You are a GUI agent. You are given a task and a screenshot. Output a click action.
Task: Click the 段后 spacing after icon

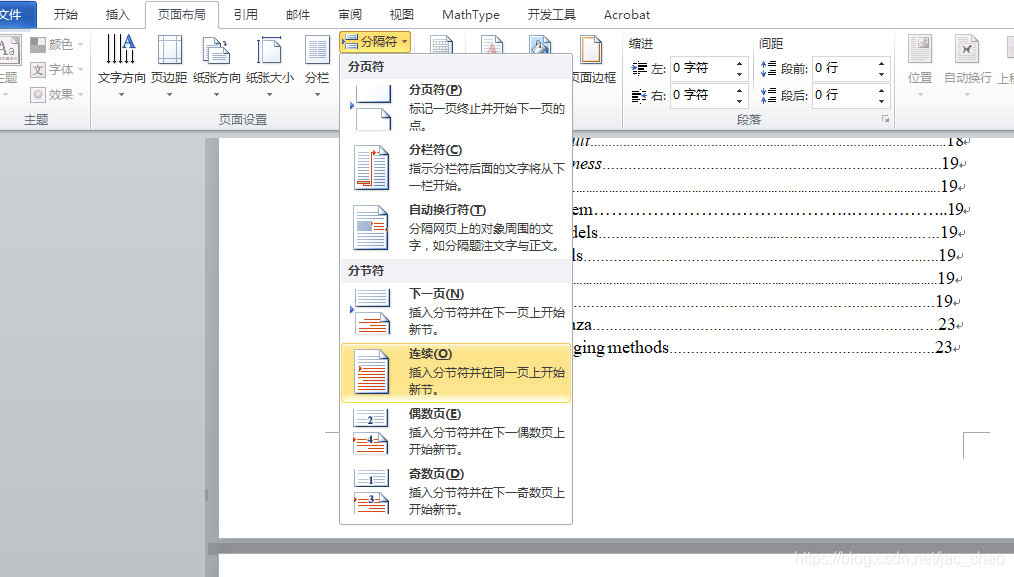coord(768,96)
